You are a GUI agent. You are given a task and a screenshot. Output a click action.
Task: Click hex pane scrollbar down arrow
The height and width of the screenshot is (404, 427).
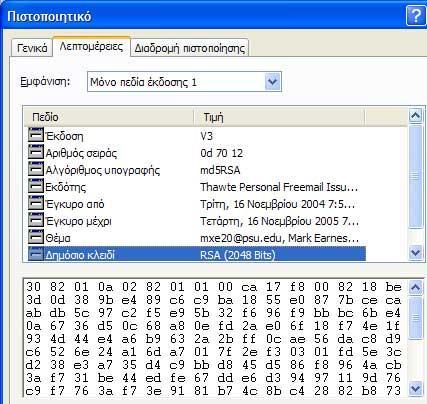415,389
